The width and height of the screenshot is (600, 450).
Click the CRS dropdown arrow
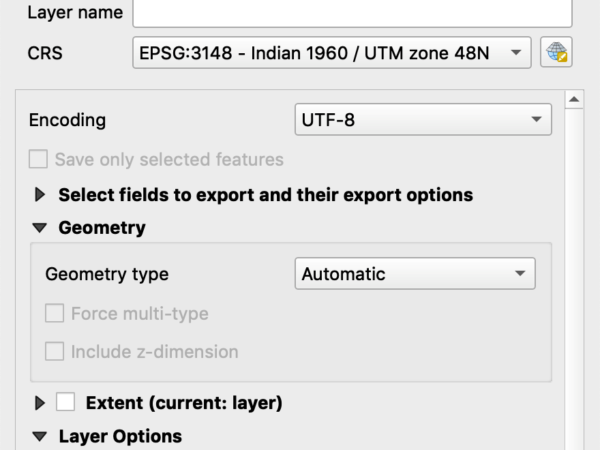coord(516,52)
